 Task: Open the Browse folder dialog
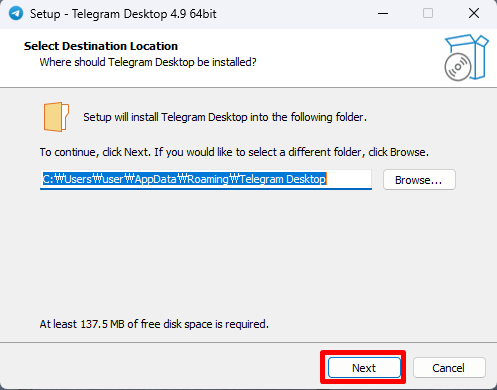pyautogui.click(x=419, y=180)
